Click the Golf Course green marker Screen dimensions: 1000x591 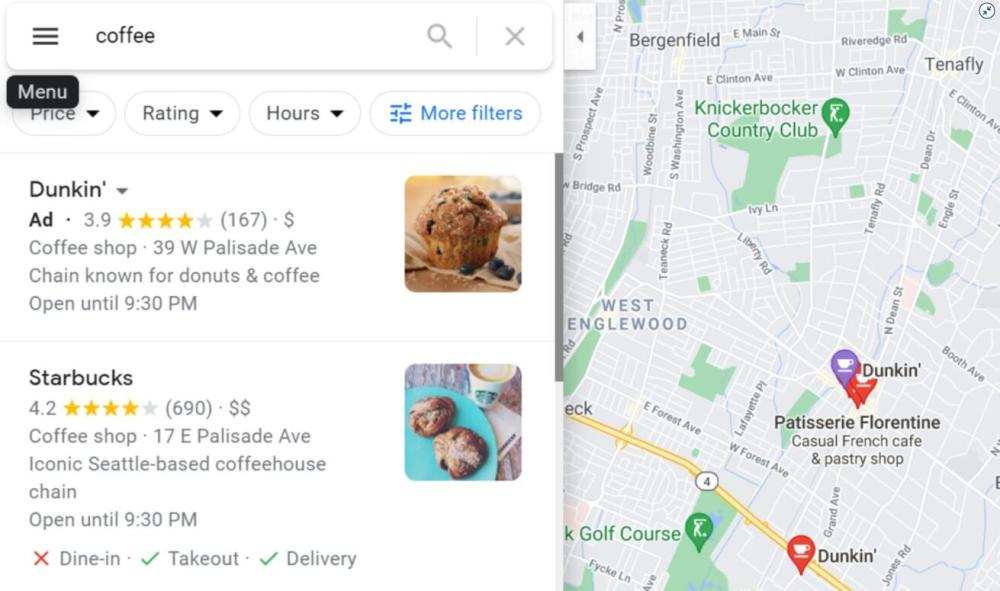699,532
